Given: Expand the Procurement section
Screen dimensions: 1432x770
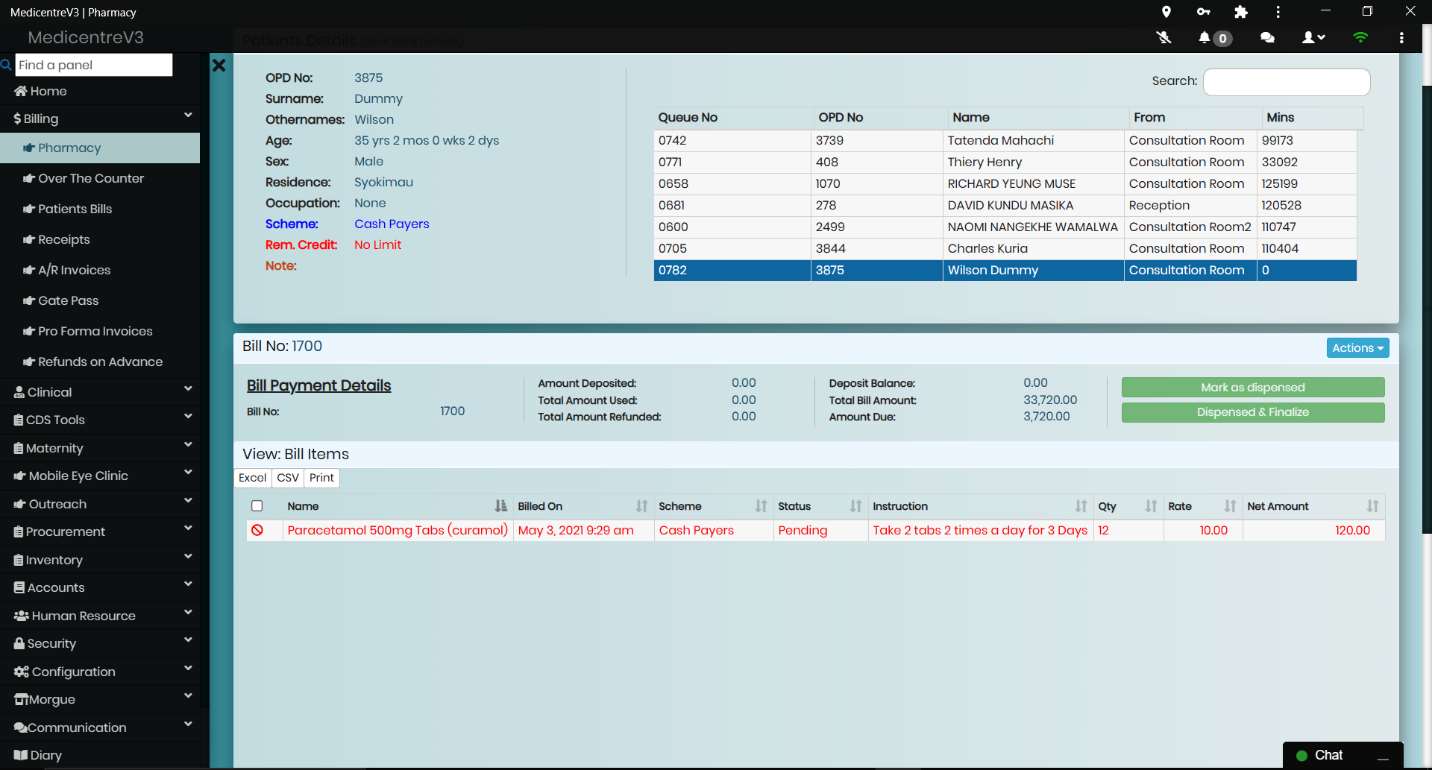Looking at the screenshot, I should (100, 532).
